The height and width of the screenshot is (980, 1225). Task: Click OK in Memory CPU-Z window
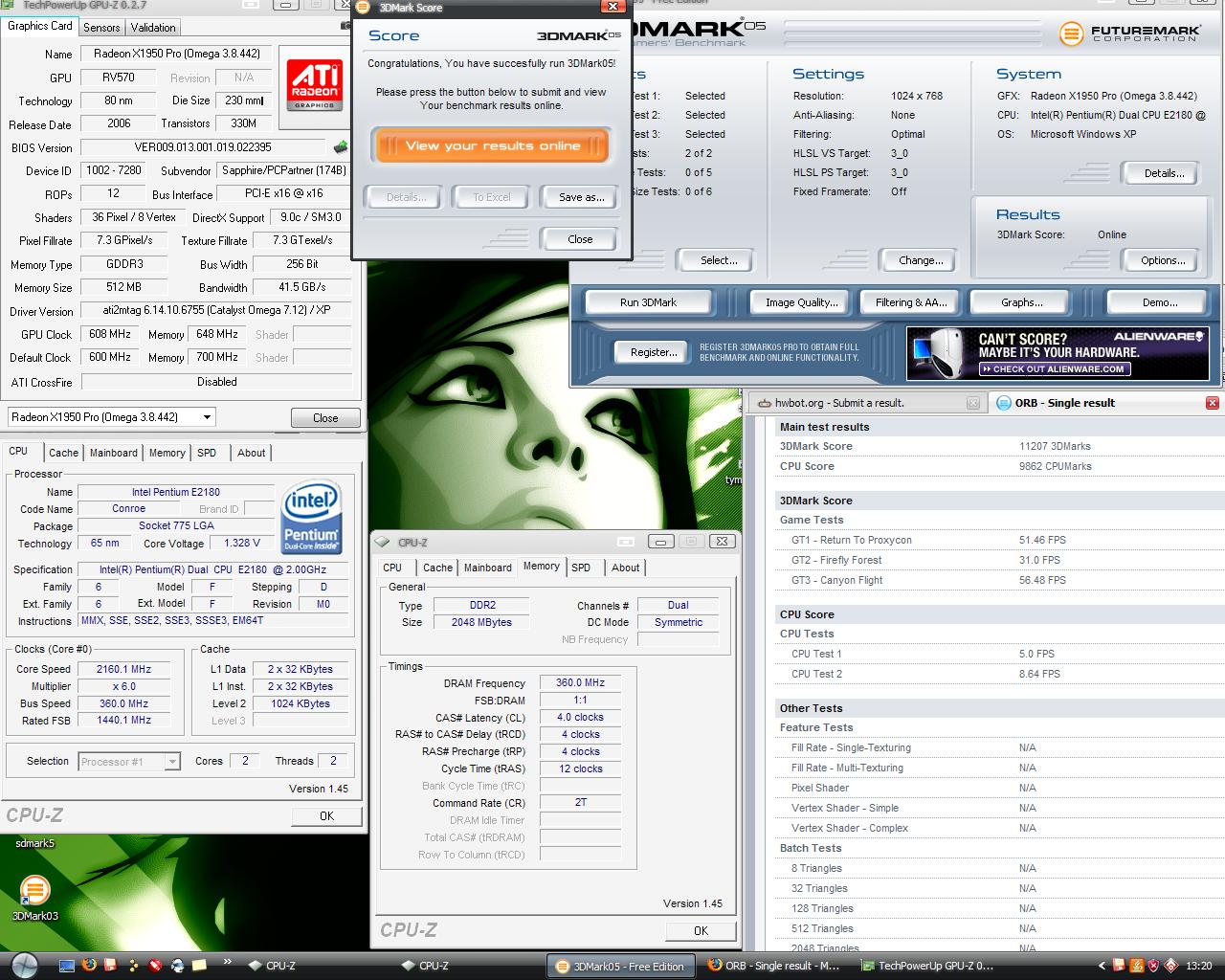(x=701, y=930)
